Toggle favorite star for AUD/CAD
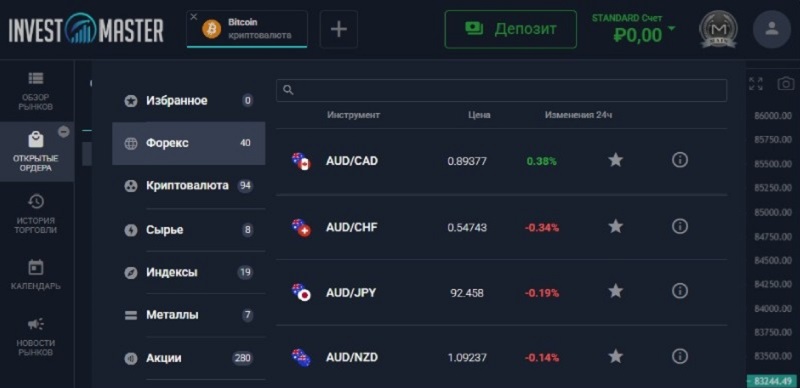The width and height of the screenshot is (800, 388). tap(616, 160)
